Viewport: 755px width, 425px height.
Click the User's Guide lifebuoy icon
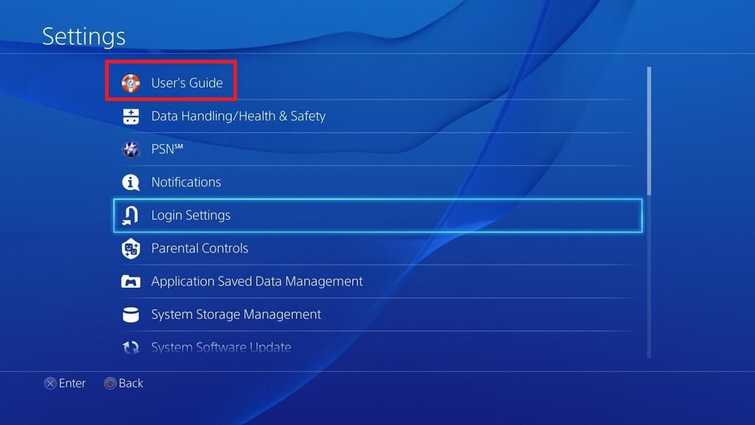(x=130, y=83)
